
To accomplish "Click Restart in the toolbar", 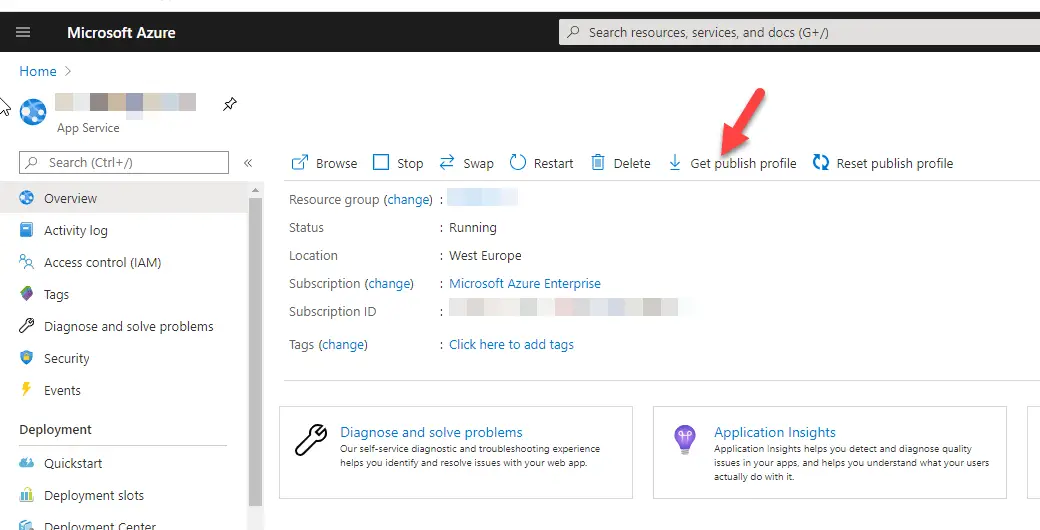I will pyautogui.click(x=553, y=163).
